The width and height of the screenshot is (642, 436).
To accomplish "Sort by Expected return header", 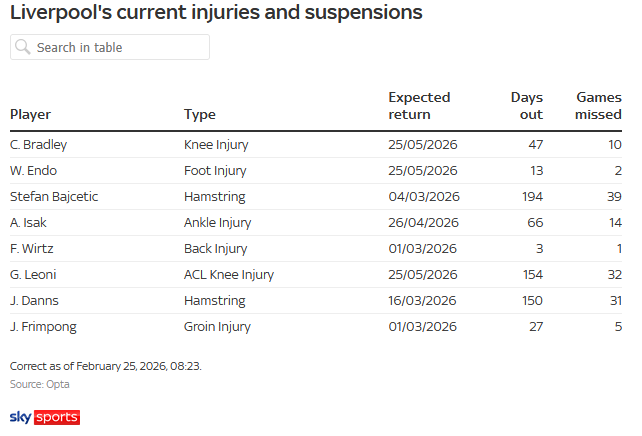I will point(419,106).
